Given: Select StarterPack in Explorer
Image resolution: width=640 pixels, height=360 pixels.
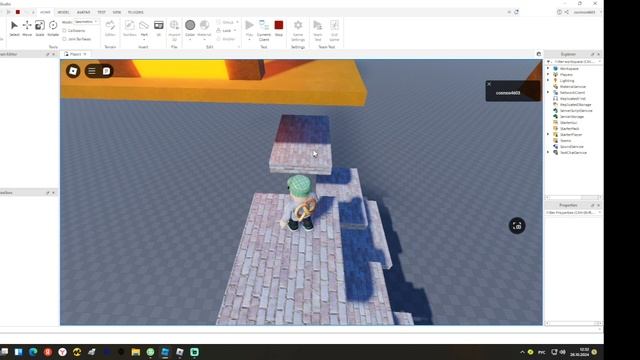Looking at the screenshot, I should (569, 129).
